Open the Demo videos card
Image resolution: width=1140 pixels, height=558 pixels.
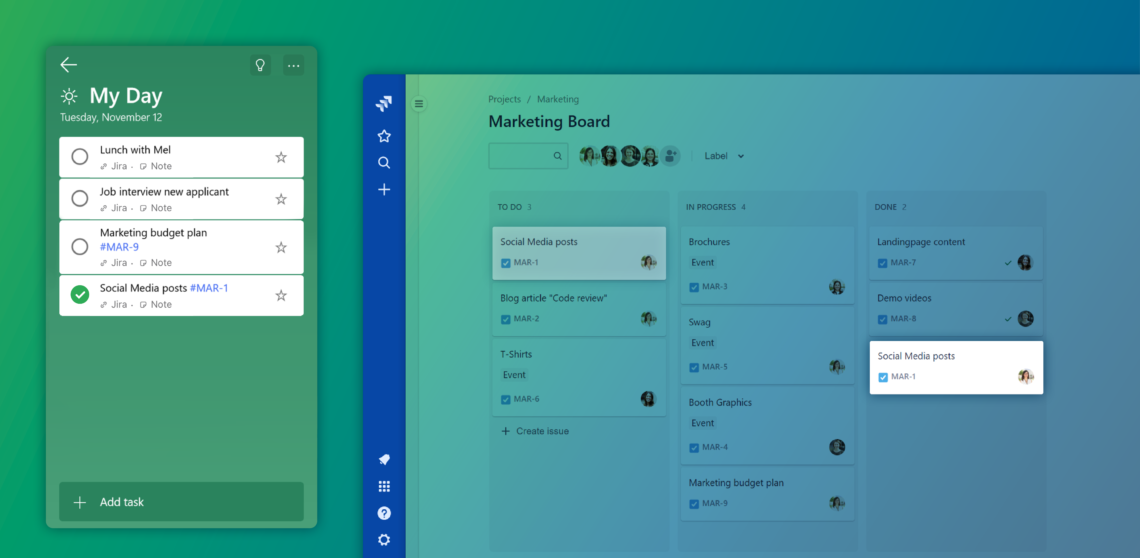[956, 309]
